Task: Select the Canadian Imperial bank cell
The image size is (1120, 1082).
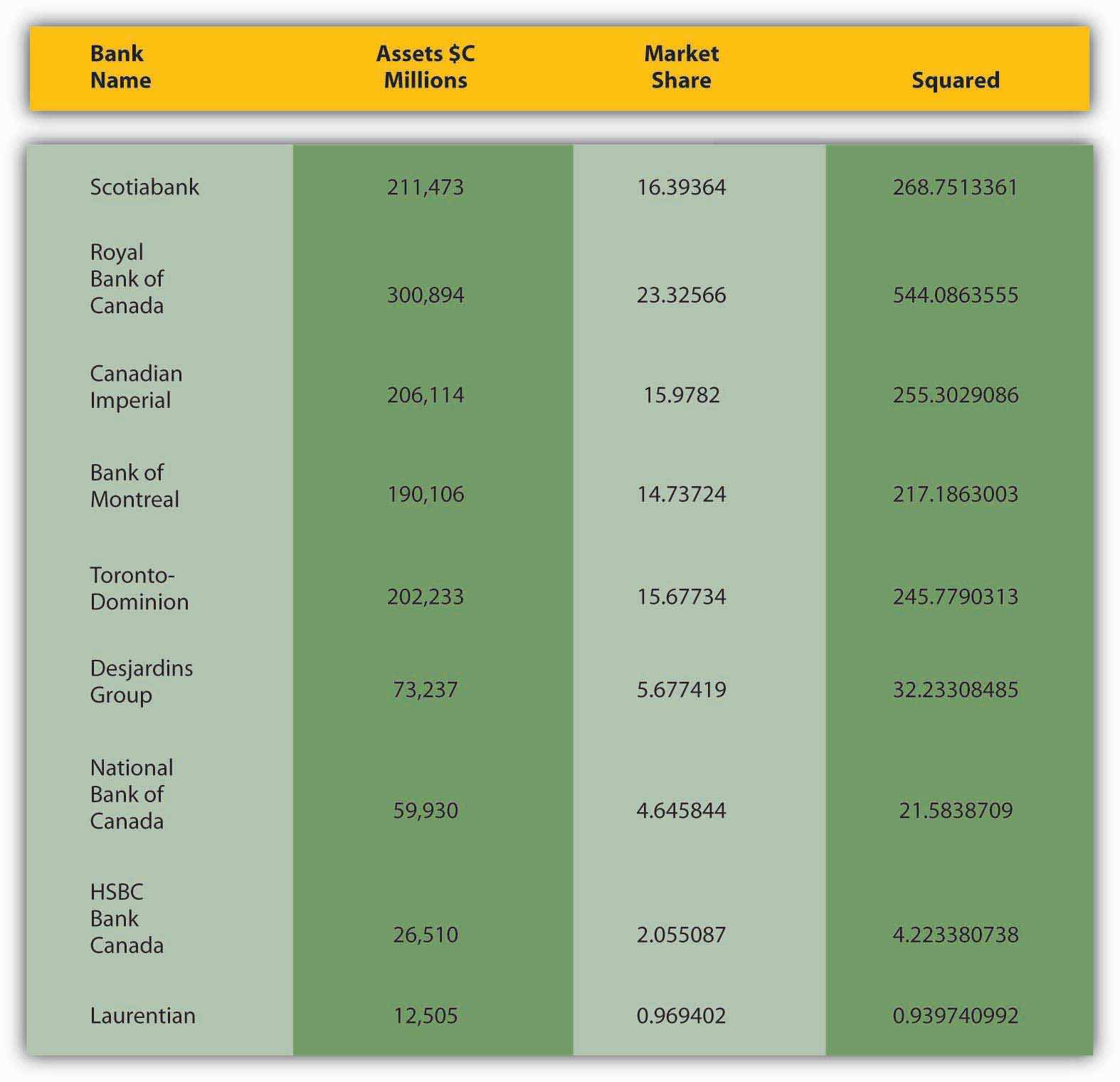Action: click(135, 387)
